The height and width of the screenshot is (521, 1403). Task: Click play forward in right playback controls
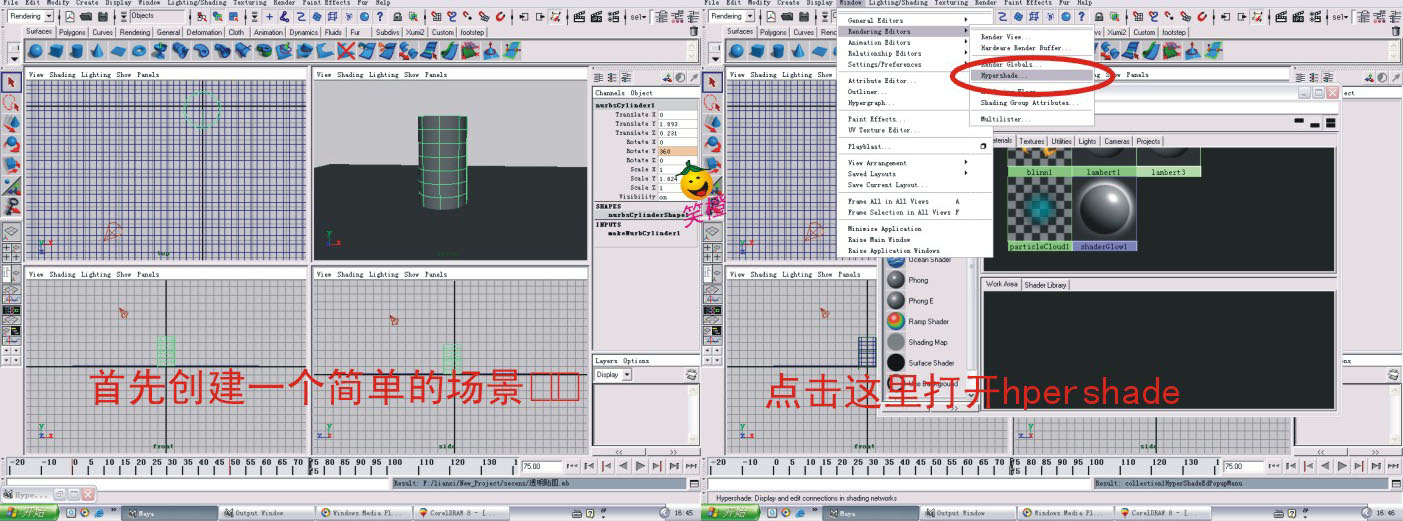pyautogui.click(x=1342, y=466)
